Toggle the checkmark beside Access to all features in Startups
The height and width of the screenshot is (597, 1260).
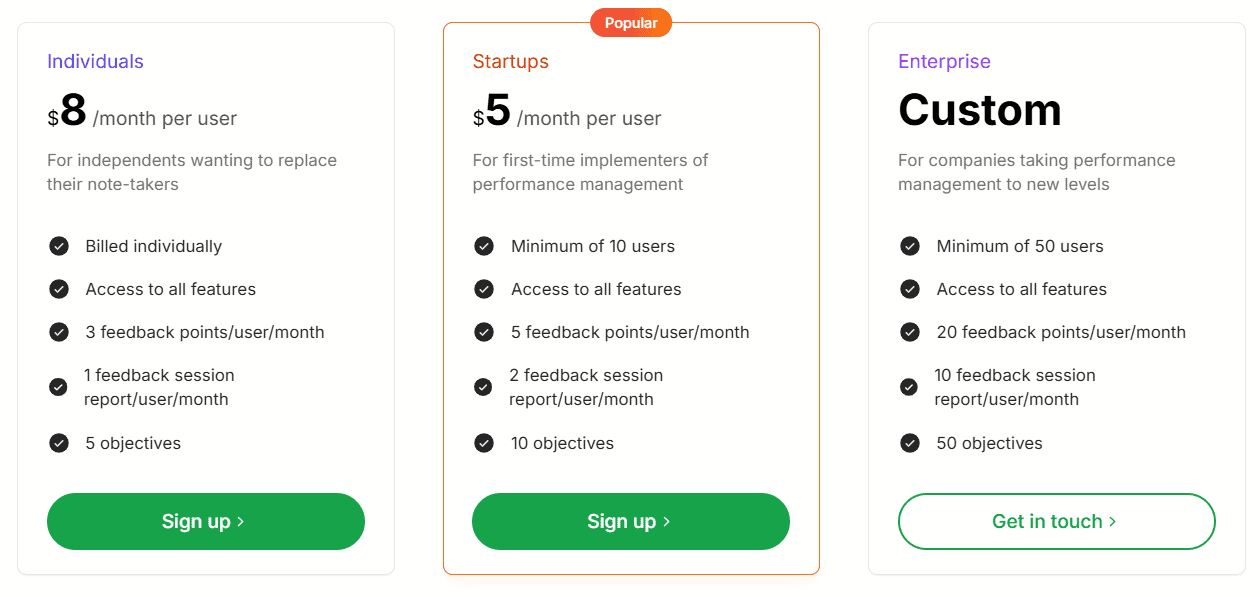(x=483, y=289)
